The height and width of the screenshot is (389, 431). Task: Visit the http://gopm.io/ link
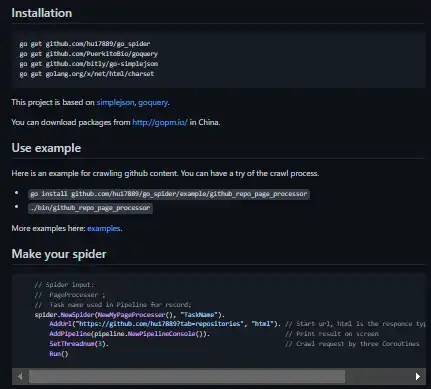point(160,122)
